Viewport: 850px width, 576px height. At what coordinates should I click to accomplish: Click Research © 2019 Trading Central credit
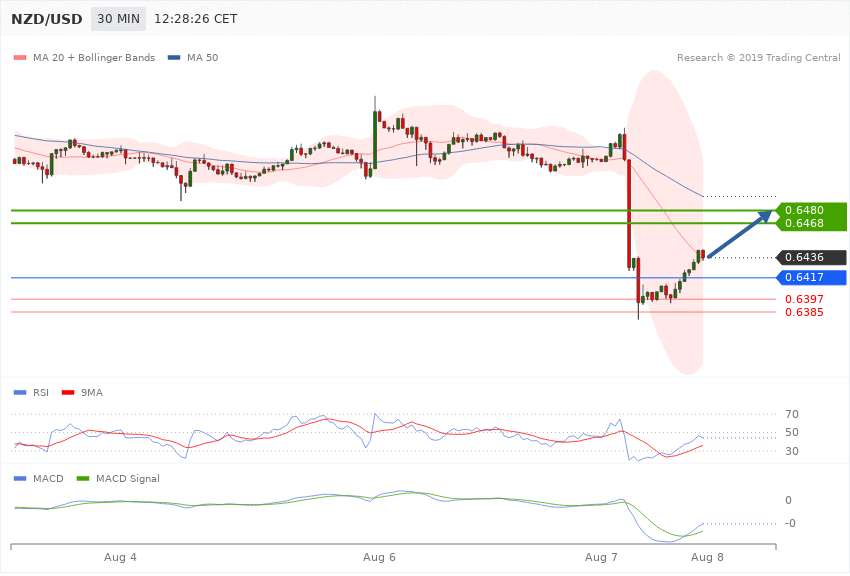coord(758,57)
